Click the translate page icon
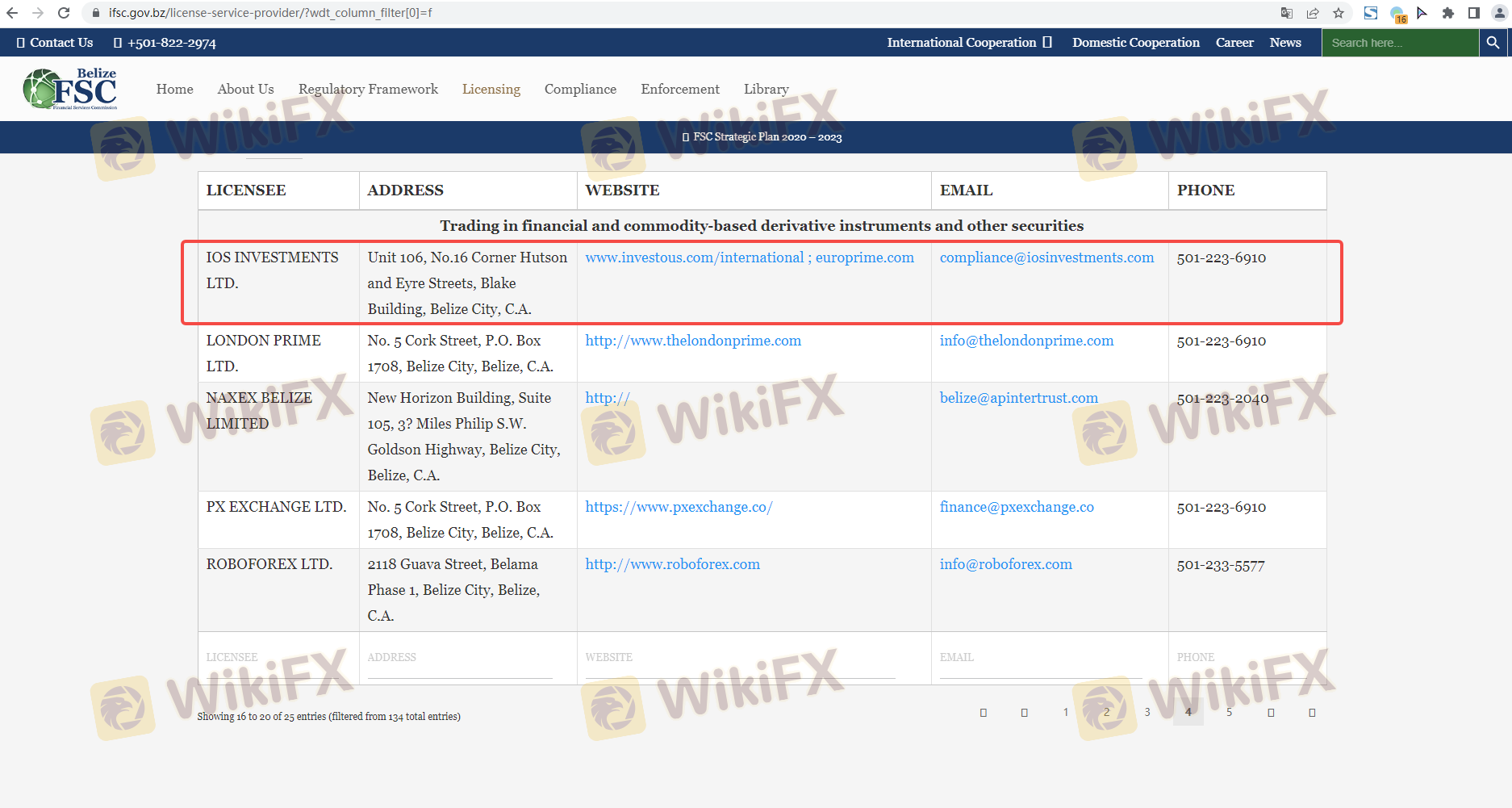Screen dimensions: 1512x808 point(1287,13)
